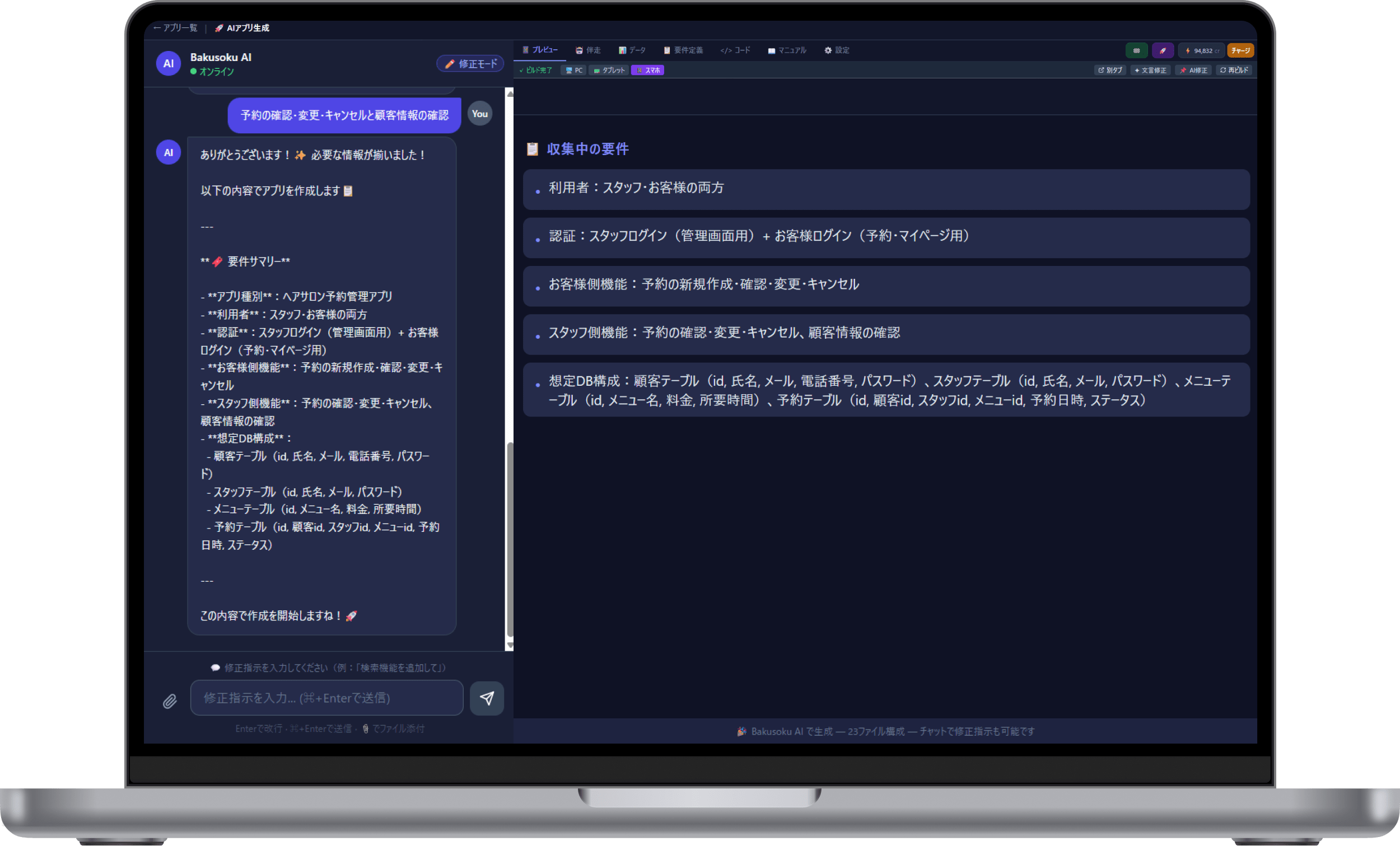Click the この内容で作成を開始しますね line
Screen dimensions: 1400x846
coord(278,616)
